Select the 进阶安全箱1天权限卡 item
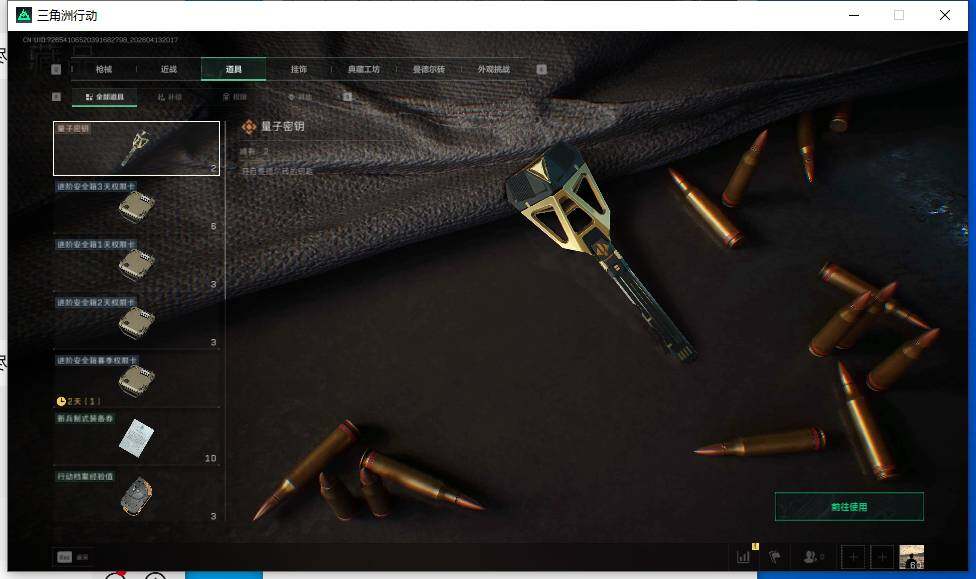Image resolution: width=976 pixels, height=579 pixels. point(136,264)
